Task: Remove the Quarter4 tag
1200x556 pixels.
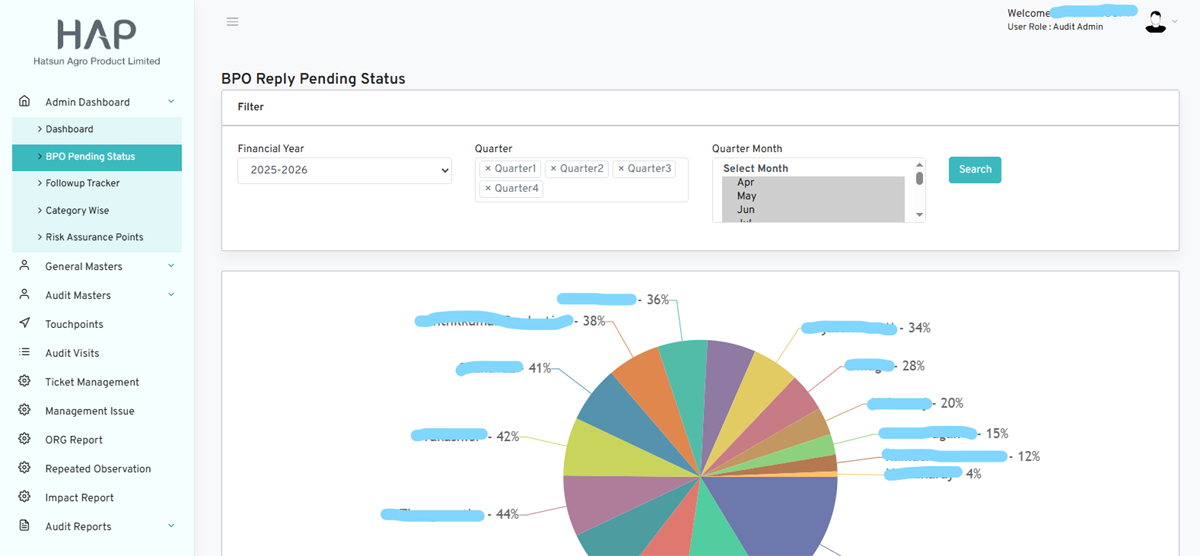Action: (x=488, y=188)
